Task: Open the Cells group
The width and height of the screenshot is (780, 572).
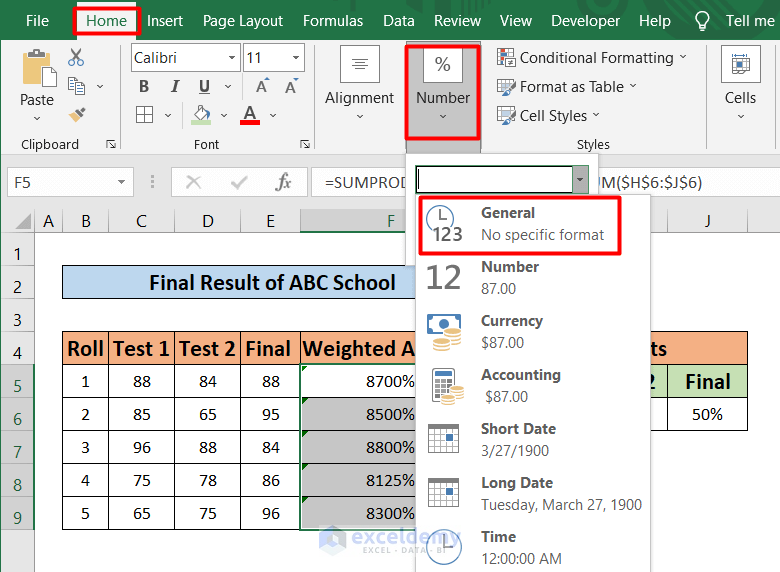Action: [x=740, y=84]
